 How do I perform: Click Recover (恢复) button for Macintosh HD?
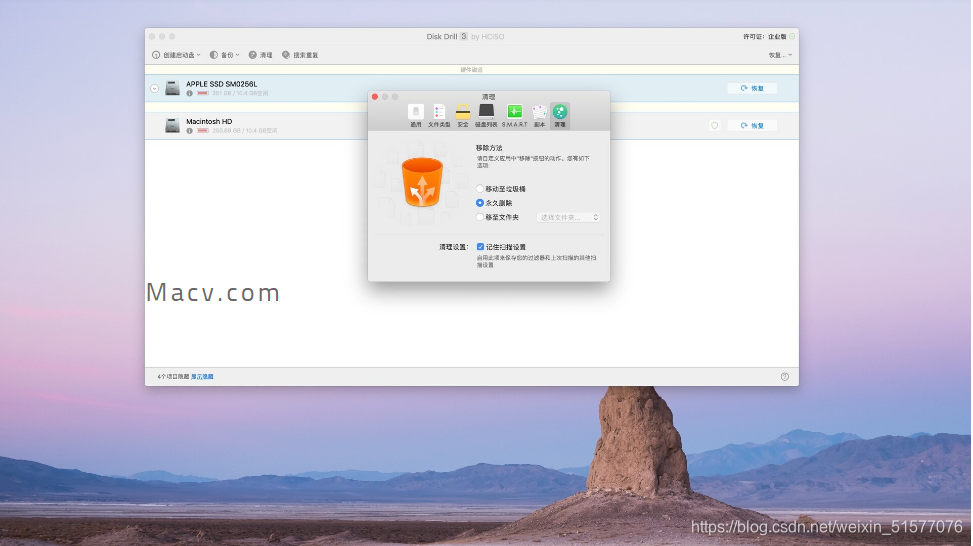tap(752, 126)
